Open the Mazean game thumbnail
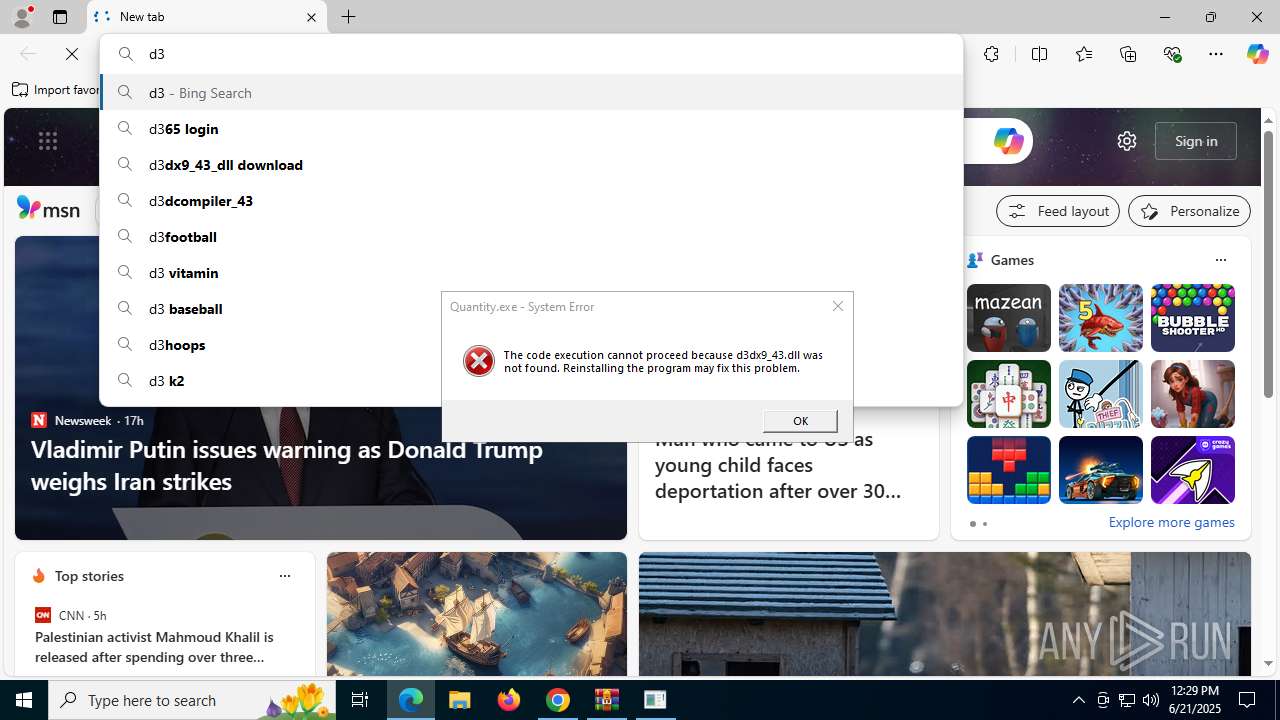 1009,318
